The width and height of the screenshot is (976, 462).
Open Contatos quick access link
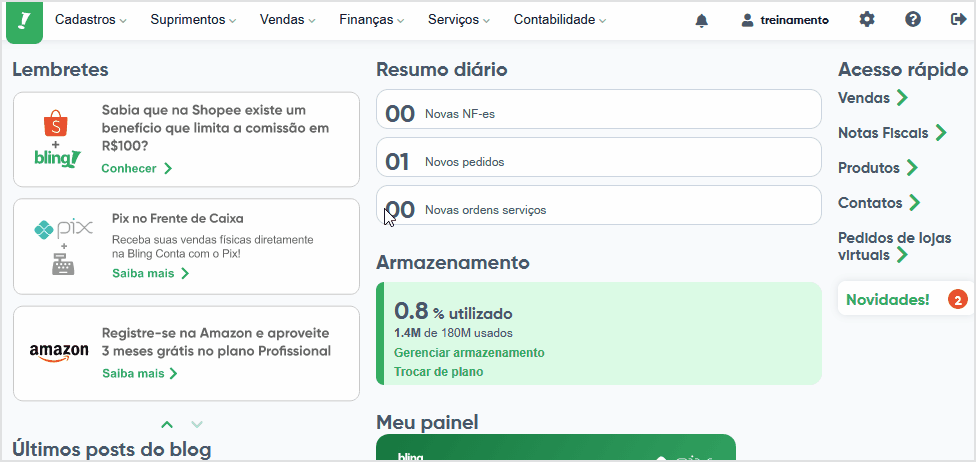pos(870,202)
